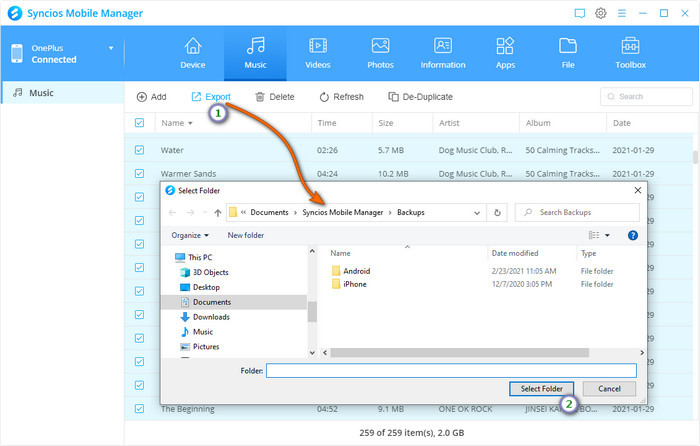Sort by the Name column header
Screen dimensions: 700x446
(177, 123)
